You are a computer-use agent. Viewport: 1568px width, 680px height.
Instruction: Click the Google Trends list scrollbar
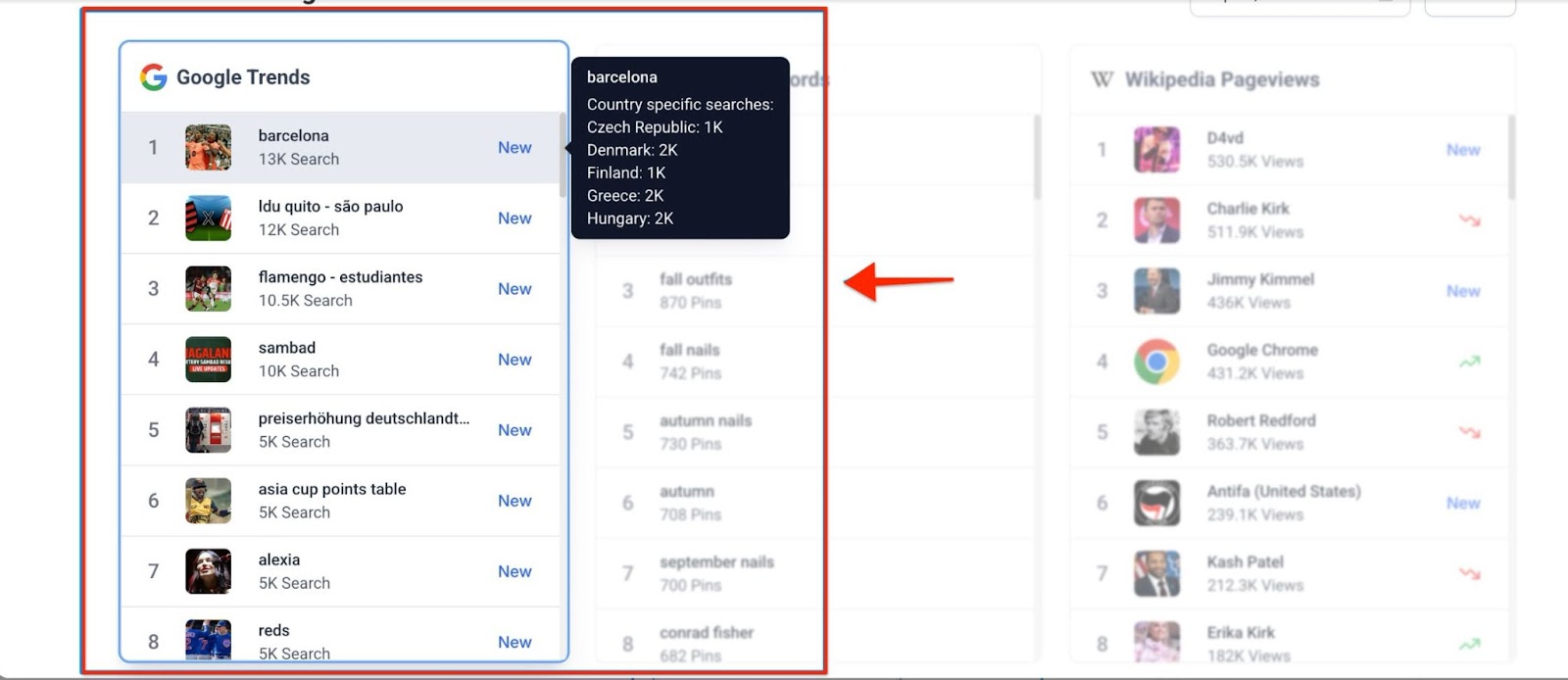tap(563, 155)
